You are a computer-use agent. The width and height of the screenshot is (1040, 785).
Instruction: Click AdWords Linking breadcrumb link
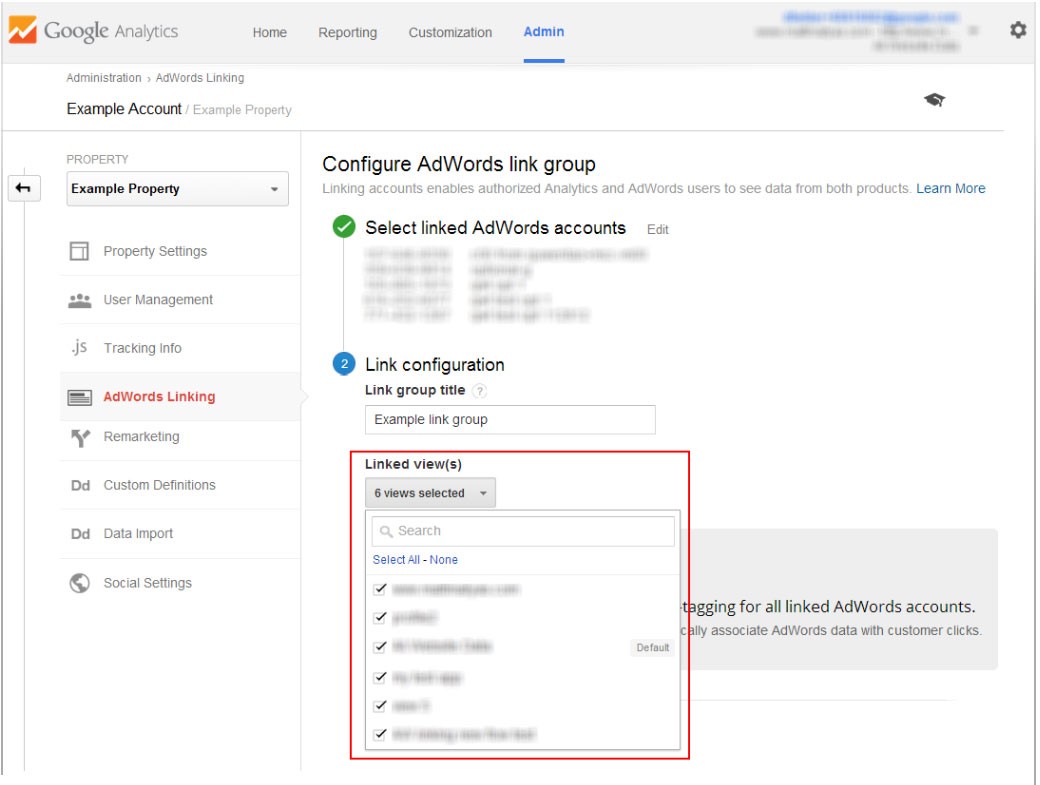coord(200,78)
